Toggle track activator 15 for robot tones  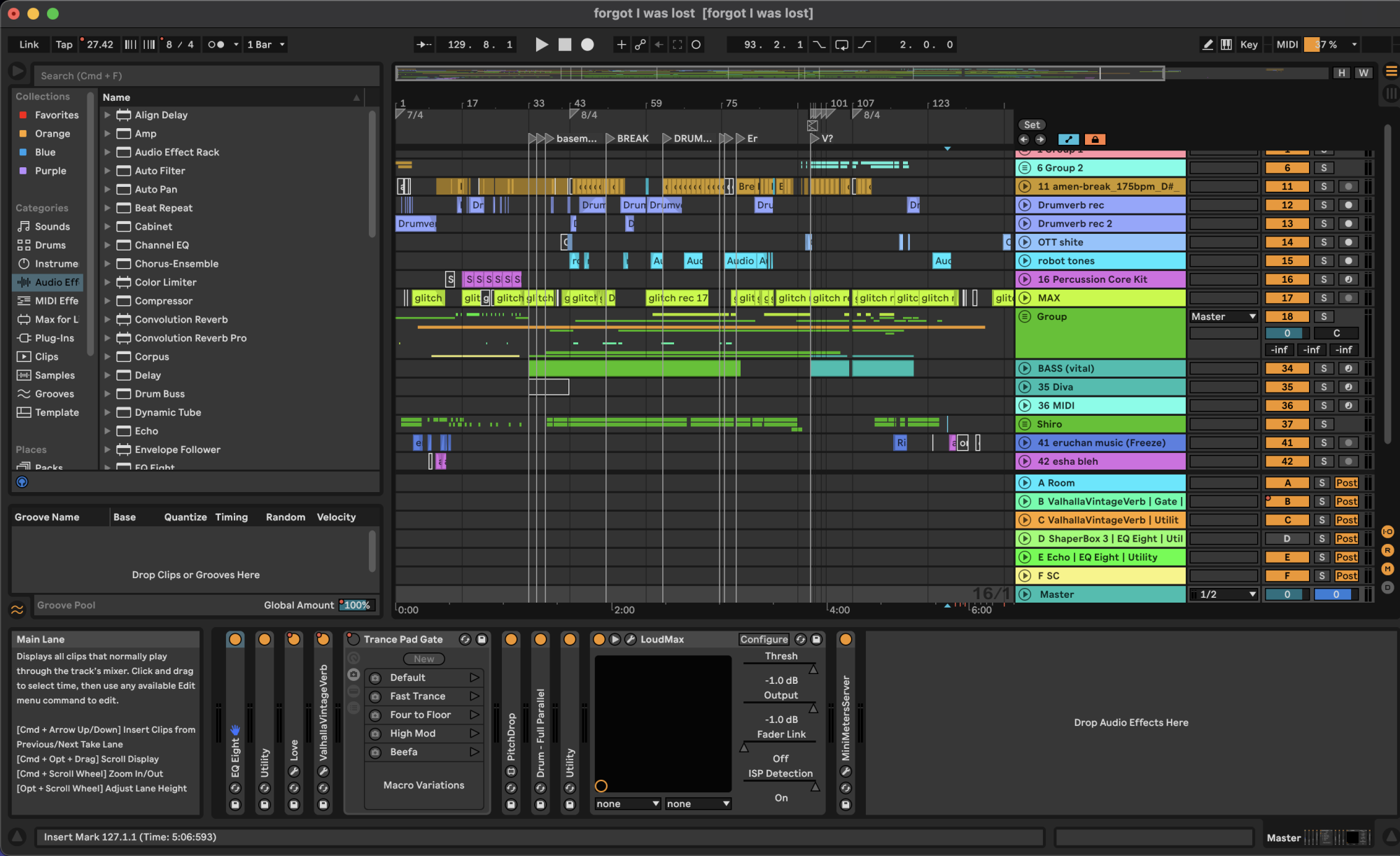1287,260
